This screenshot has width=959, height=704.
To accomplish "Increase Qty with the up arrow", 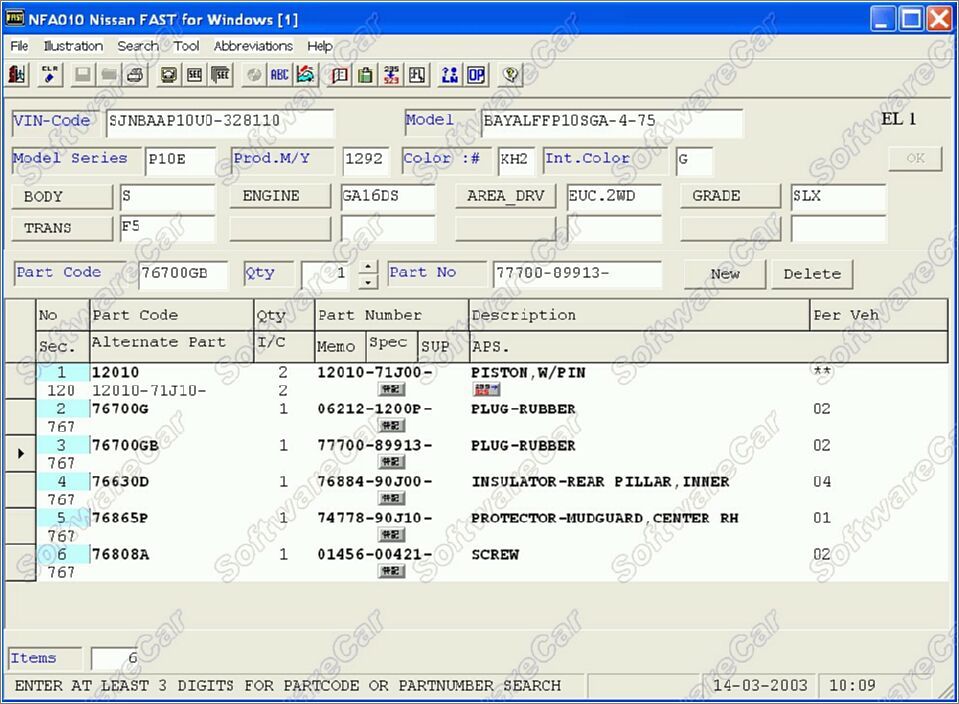I will (368, 267).
